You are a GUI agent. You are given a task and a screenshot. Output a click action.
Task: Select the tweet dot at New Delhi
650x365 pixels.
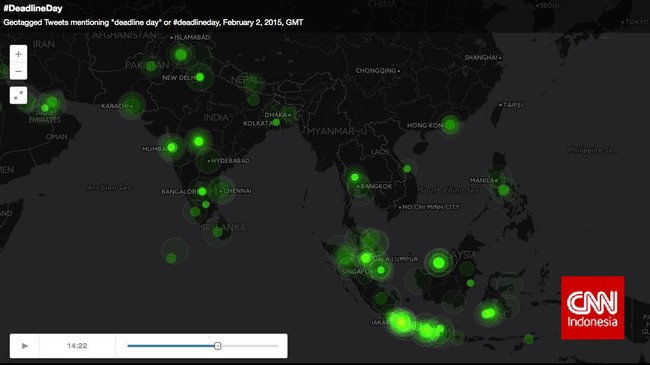(200, 77)
